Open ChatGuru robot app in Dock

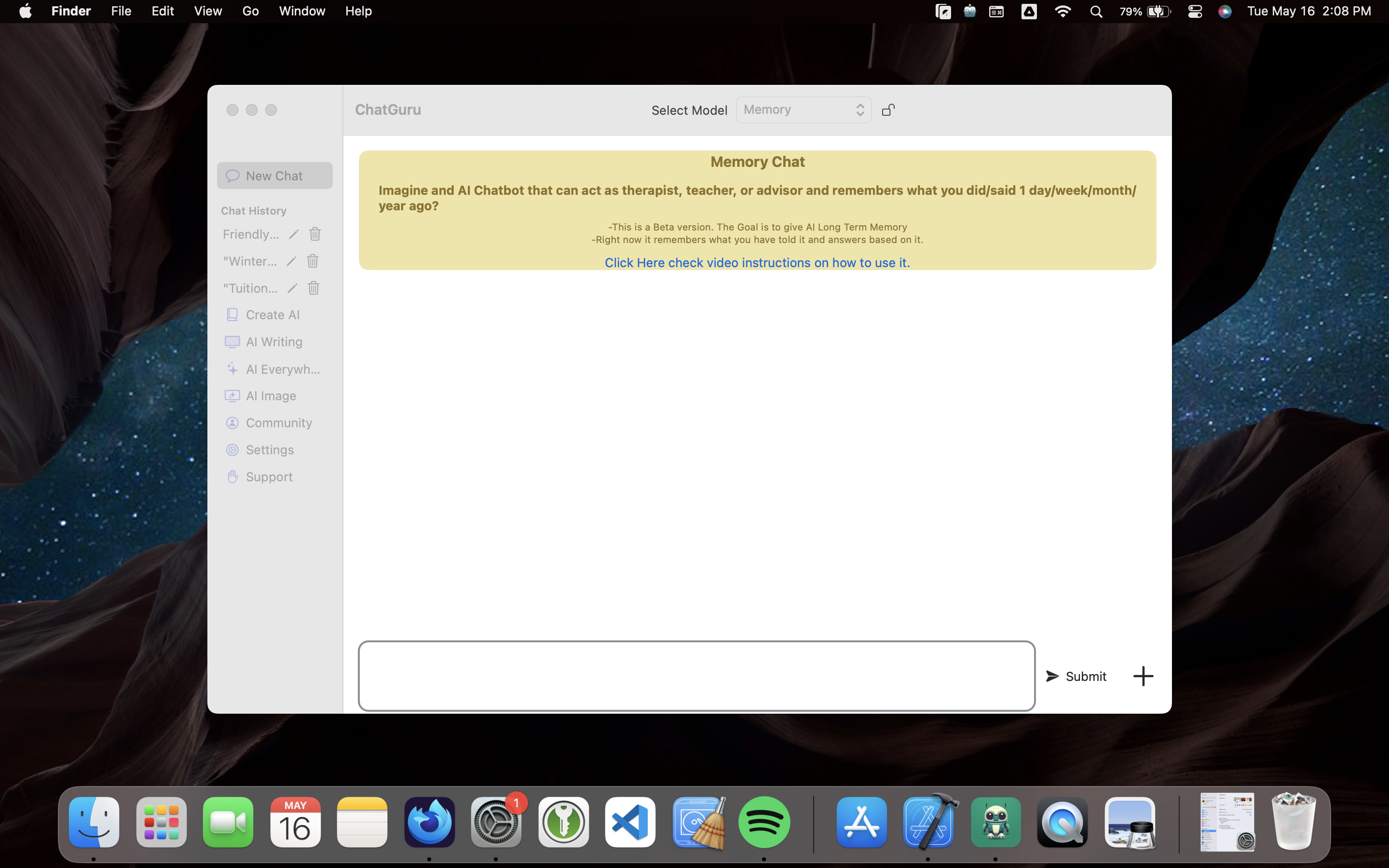click(x=996, y=823)
